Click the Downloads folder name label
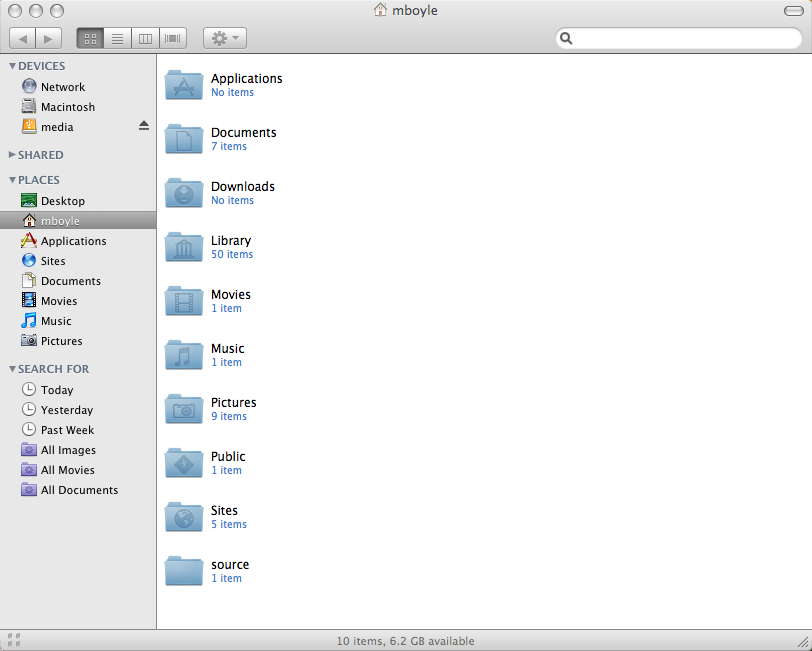 (x=243, y=186)
